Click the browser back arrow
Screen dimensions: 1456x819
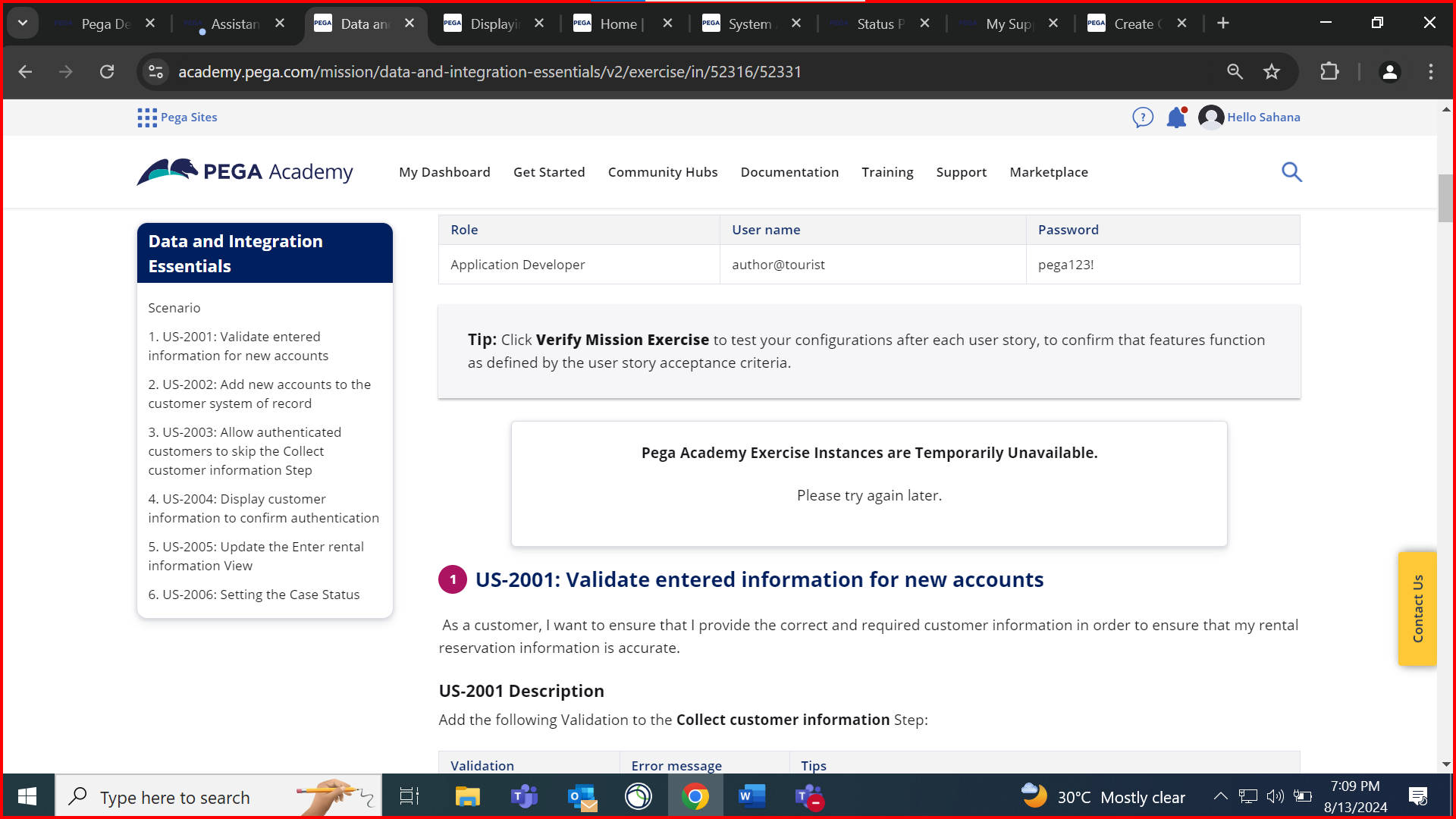point(25,72)
